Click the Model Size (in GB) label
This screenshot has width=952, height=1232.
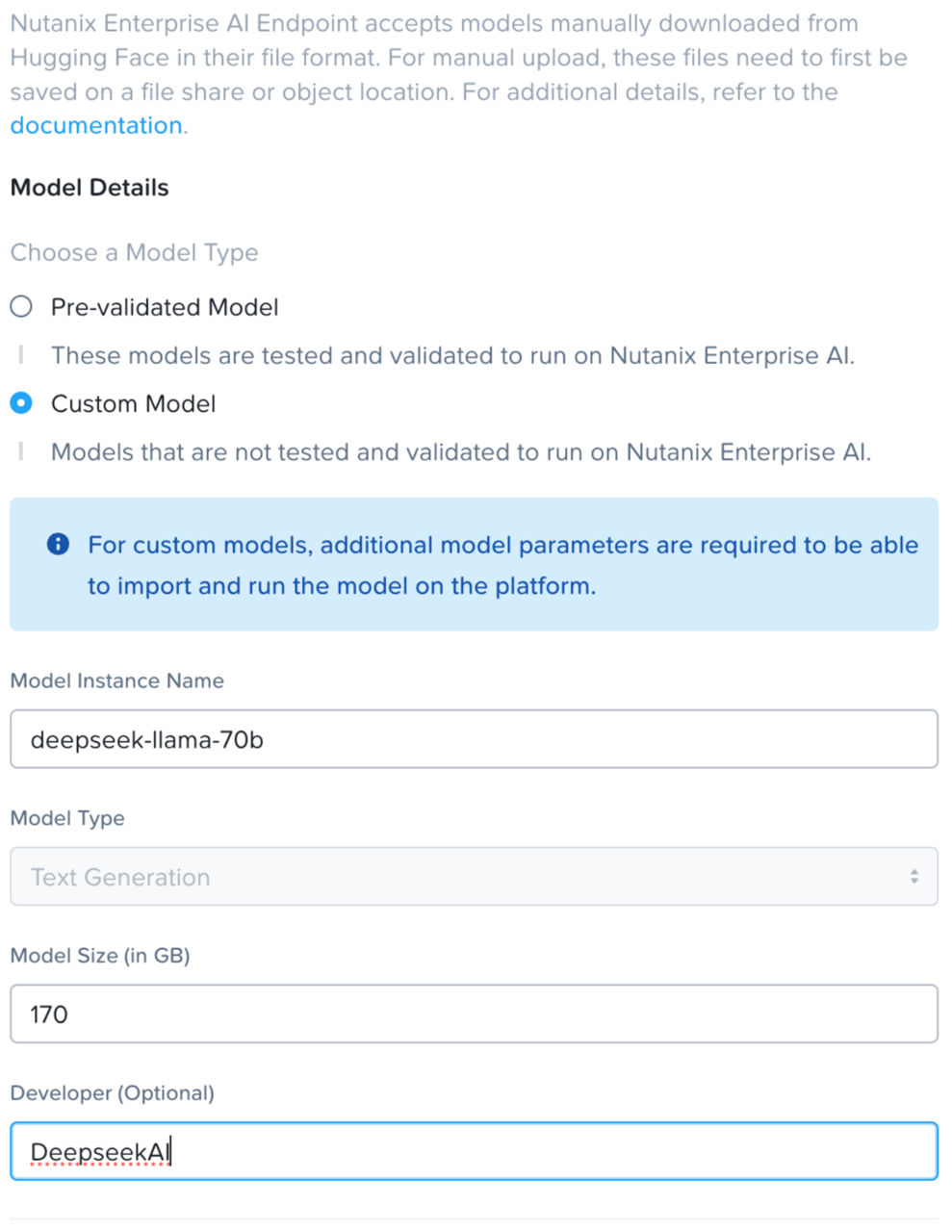[100, 956]
